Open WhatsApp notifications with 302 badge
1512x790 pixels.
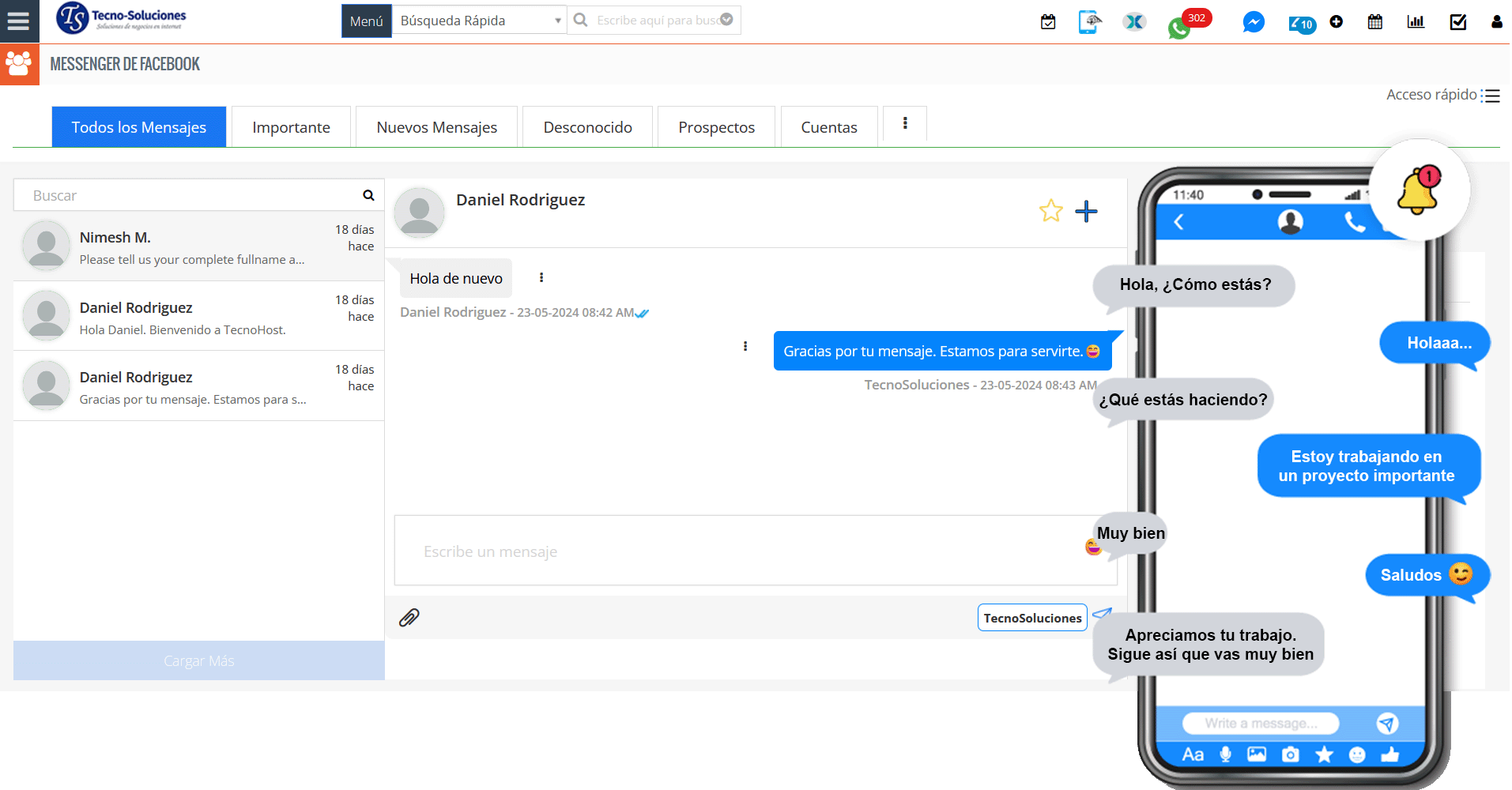coord(1178,26)
